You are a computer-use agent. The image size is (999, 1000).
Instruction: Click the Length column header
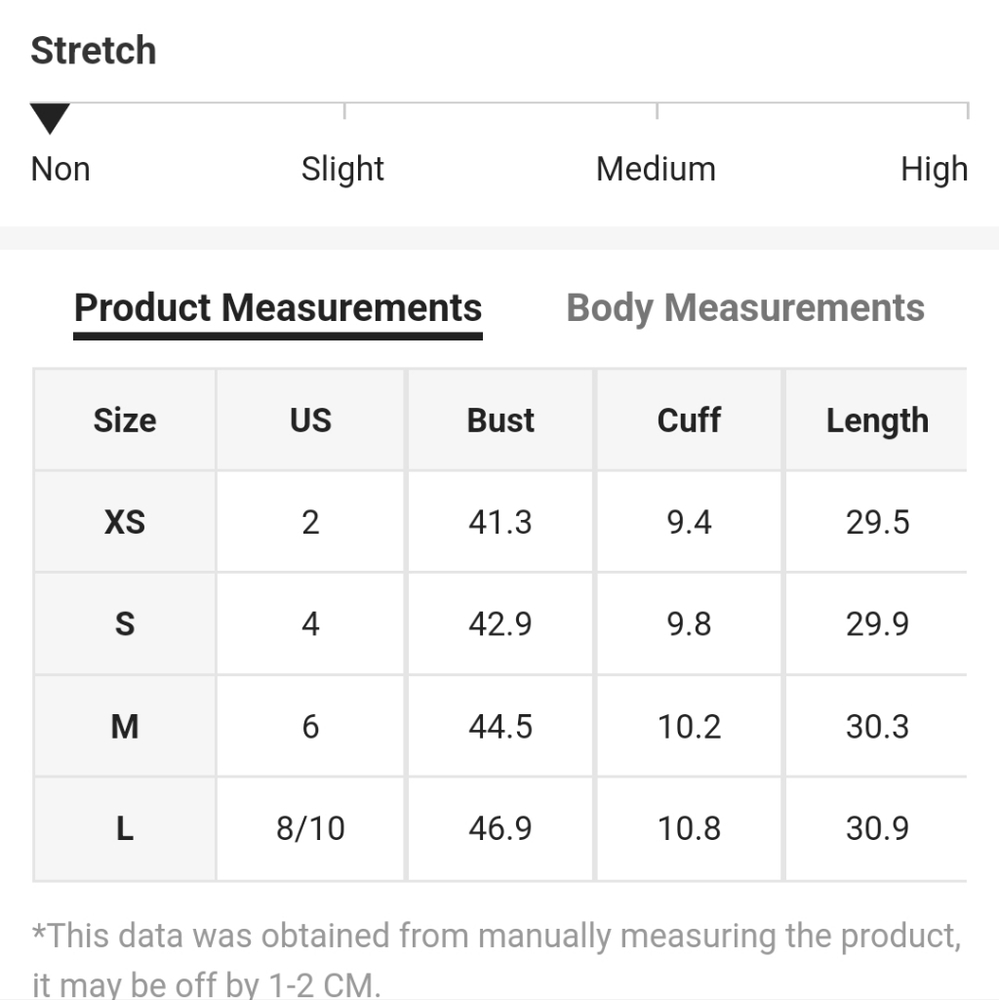[x=877, y=420]
